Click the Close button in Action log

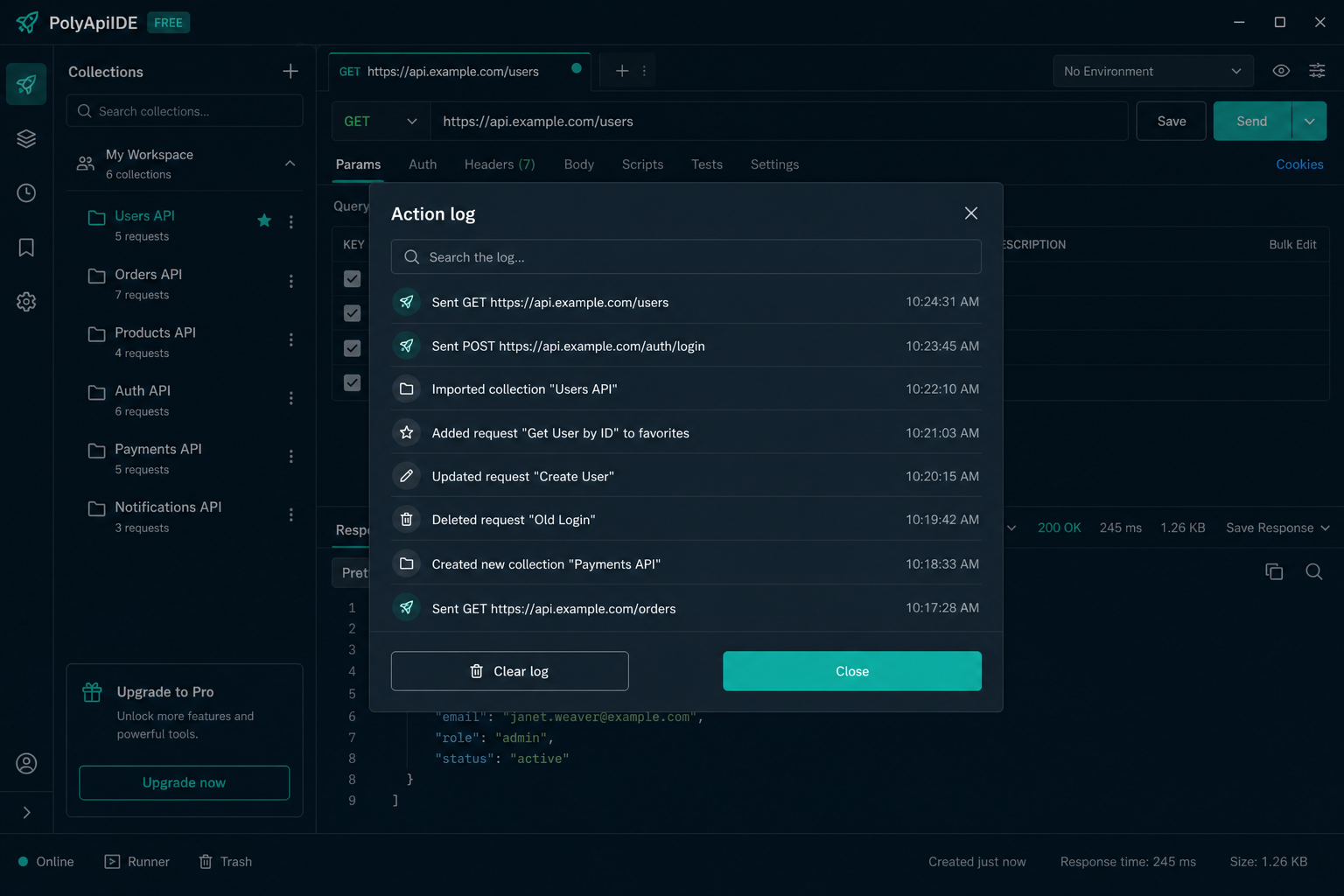(x=852, y=671)
